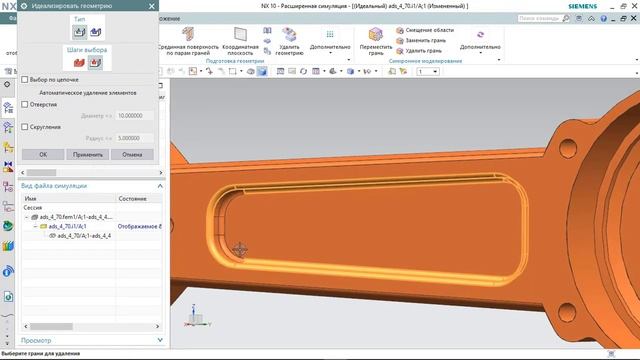Click command search input field
Image resolution: width=640 pixels, height=360 pixels.
(x=540, y=19)
